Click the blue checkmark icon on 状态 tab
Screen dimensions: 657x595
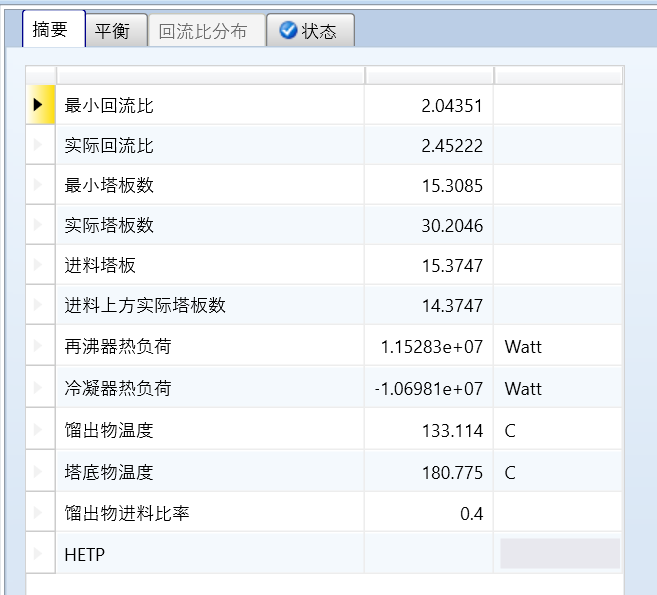click(288, 31)
